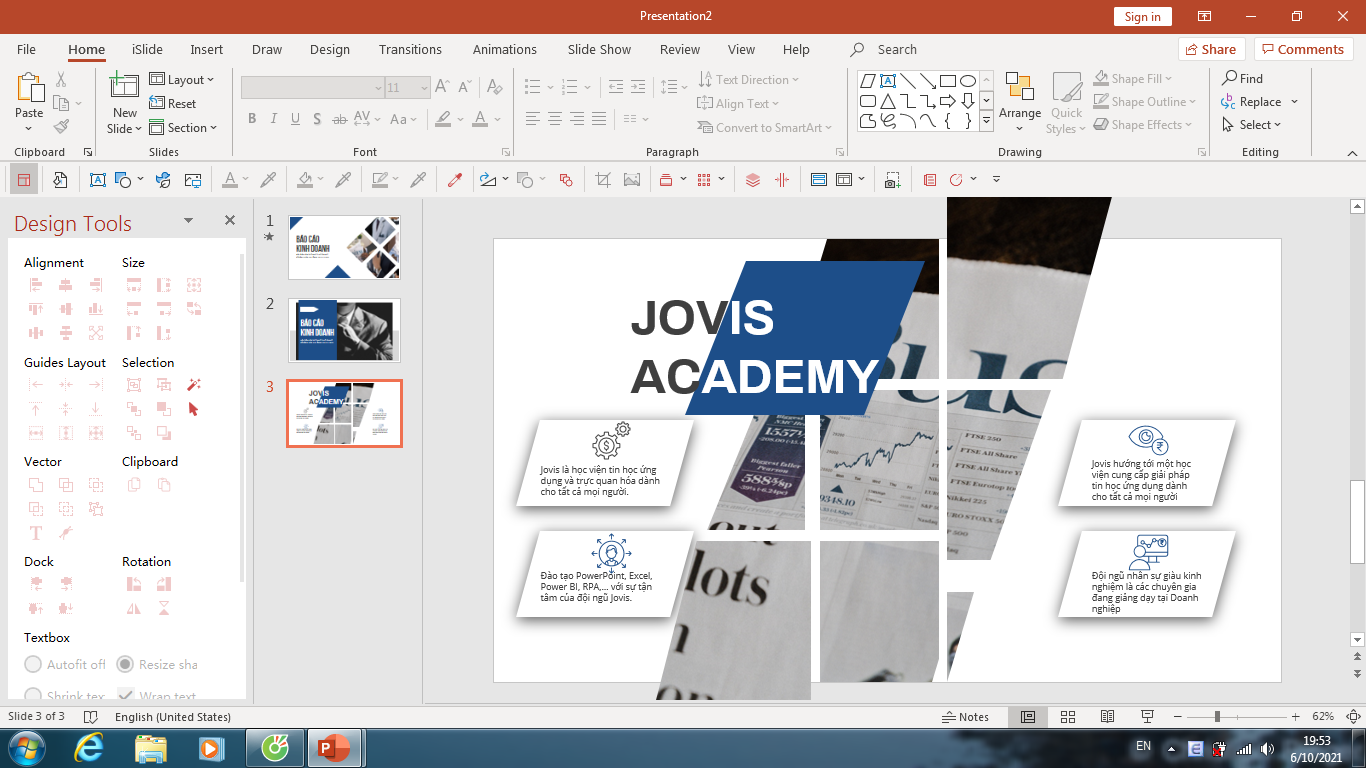Start Slide Show from status bar
Viewport: 1366px width, 768px height.
pyautogui.click(x=1147, y=717)
